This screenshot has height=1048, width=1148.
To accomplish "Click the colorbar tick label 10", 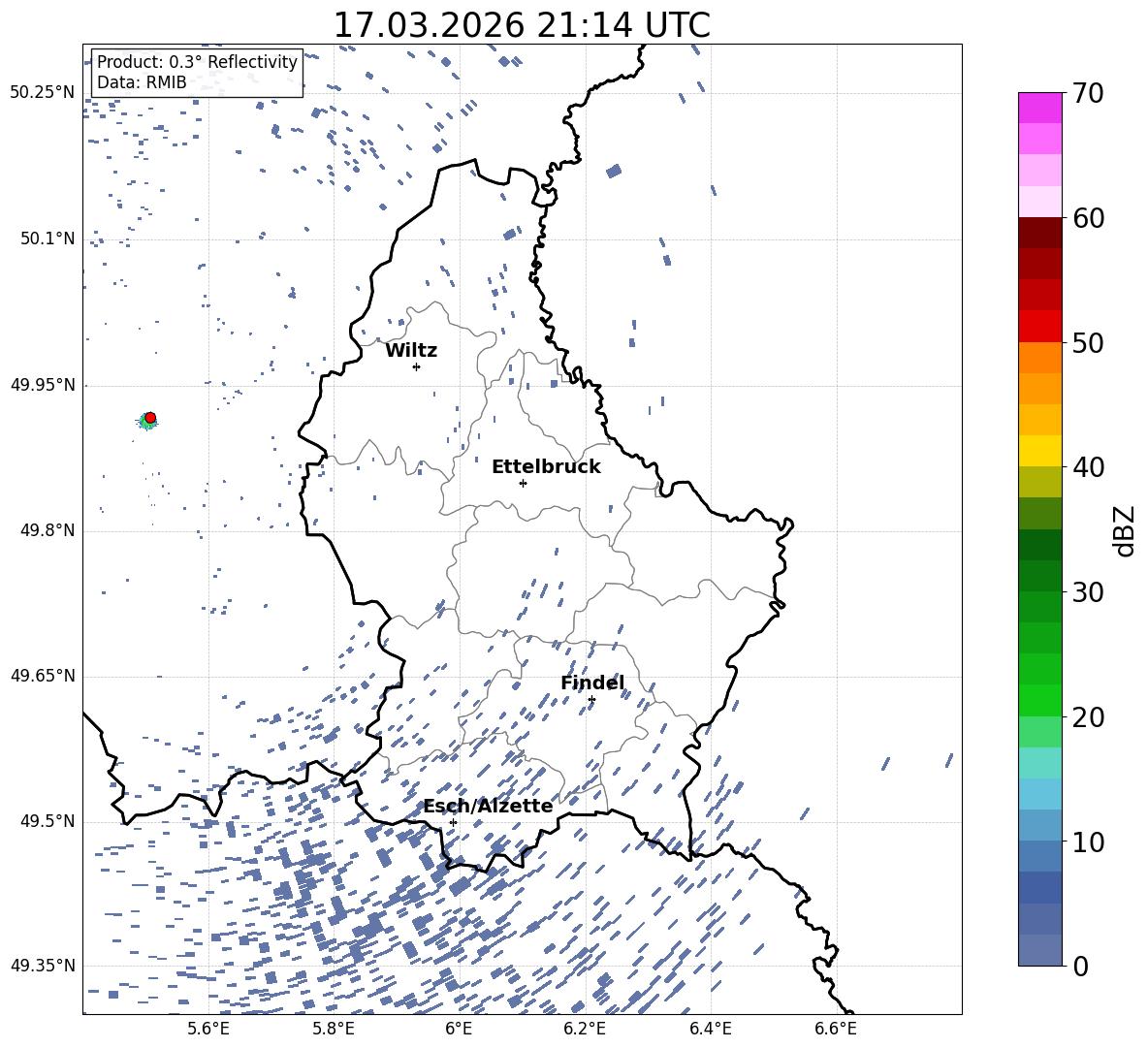I will [x=1088, y=842].
